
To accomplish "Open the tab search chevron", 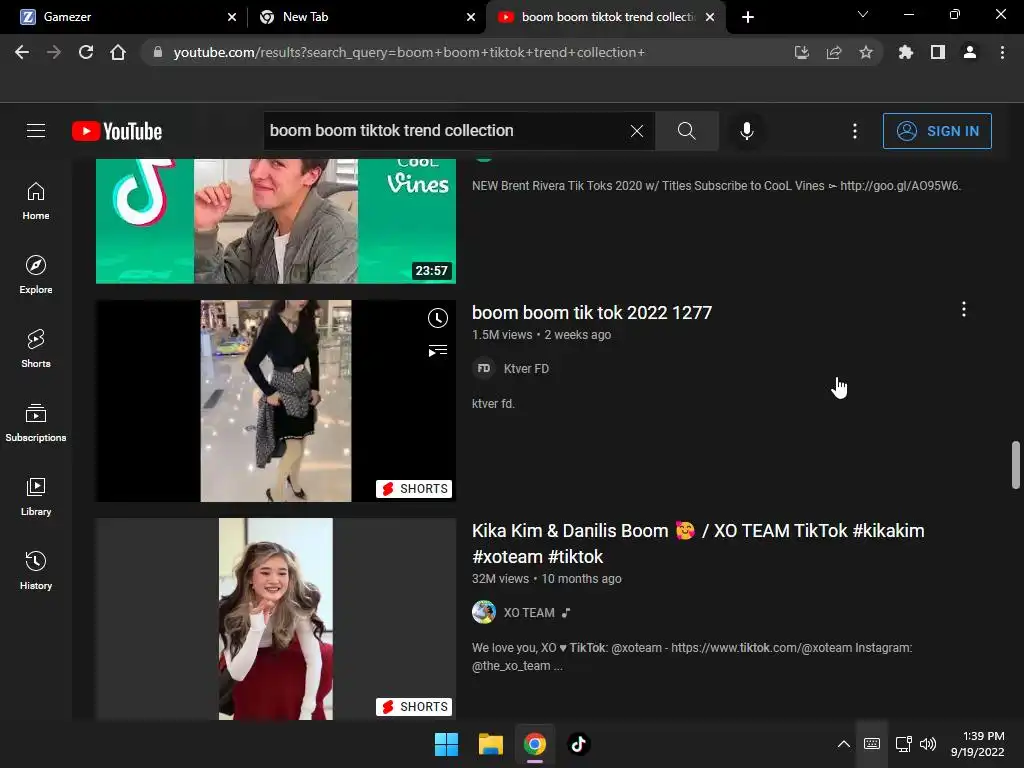I will [863, 15].
